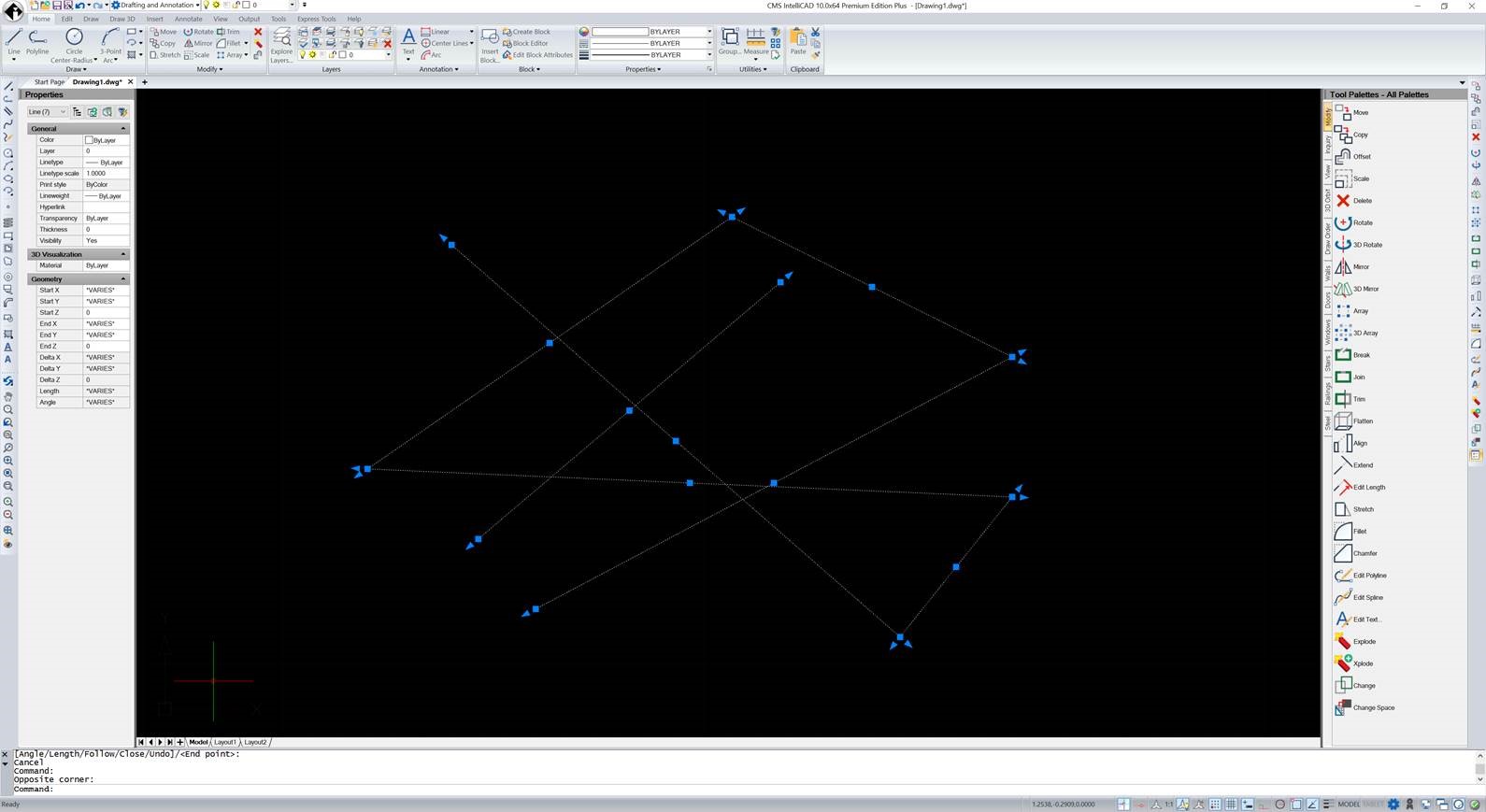This screenshot has width=1486, height=812.
Task: Open the Edit ribbon tab
Action: [x=66, y=19]
